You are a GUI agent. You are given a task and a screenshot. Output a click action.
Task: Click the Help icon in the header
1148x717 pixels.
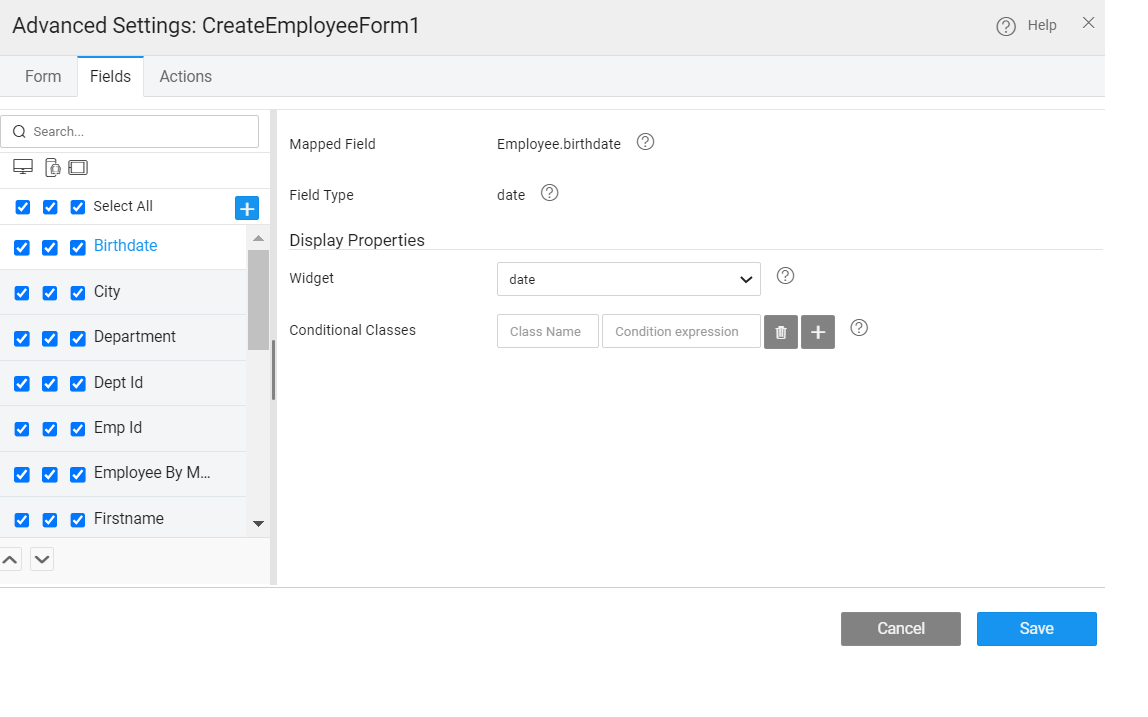1006,26
